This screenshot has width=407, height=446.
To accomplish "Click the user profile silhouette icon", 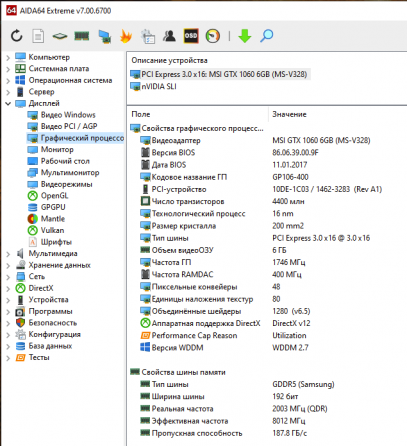I will pos(169,36).
